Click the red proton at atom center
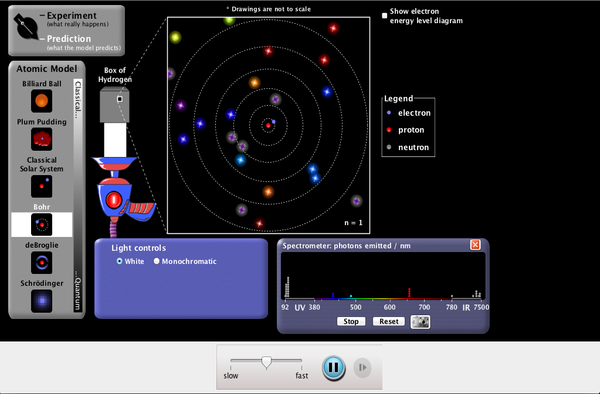Screen dimensions: 600x394 268,125
